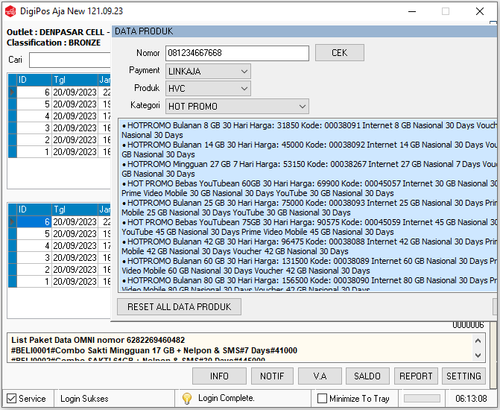500x410 pixels.
Task: Click the Combo Sakti Mingguan 17 GB line
Action: click(x=154, y=350)
